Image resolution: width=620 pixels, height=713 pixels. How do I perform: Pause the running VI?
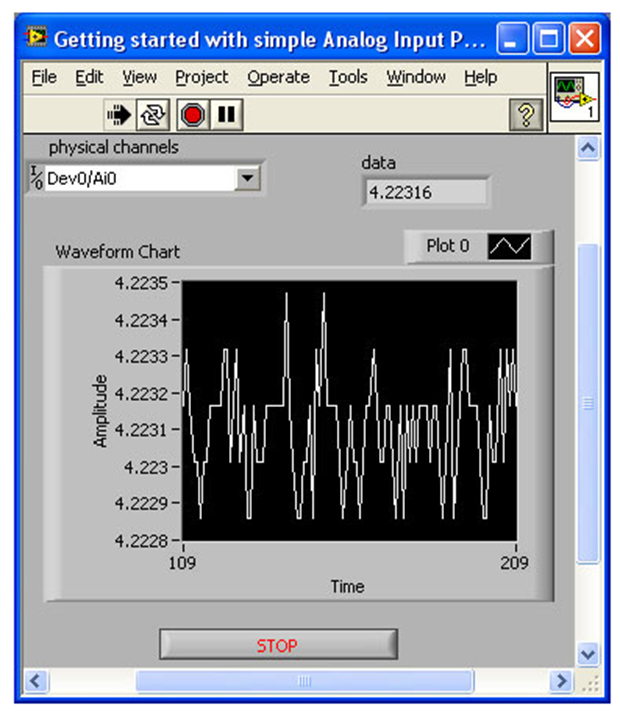click(227, 115)
